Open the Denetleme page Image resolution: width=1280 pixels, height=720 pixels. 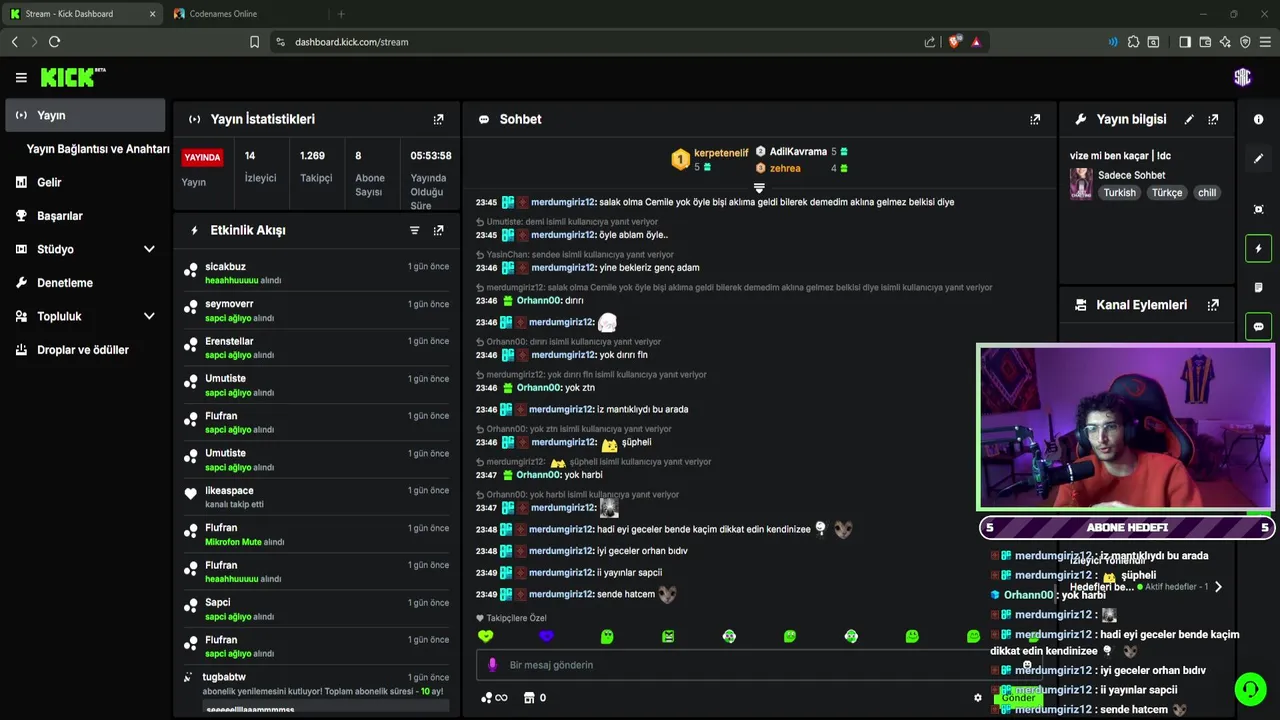[84, 283]
